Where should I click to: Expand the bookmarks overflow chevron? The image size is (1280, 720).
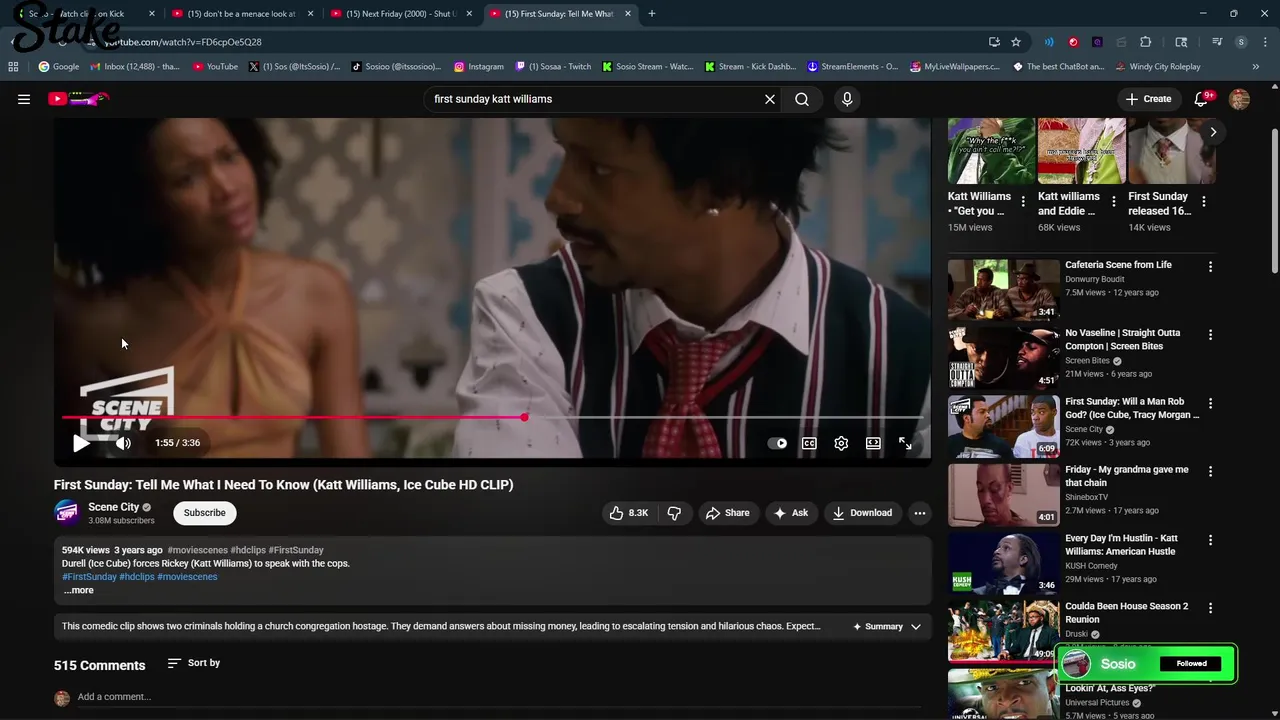point(1256,67)
